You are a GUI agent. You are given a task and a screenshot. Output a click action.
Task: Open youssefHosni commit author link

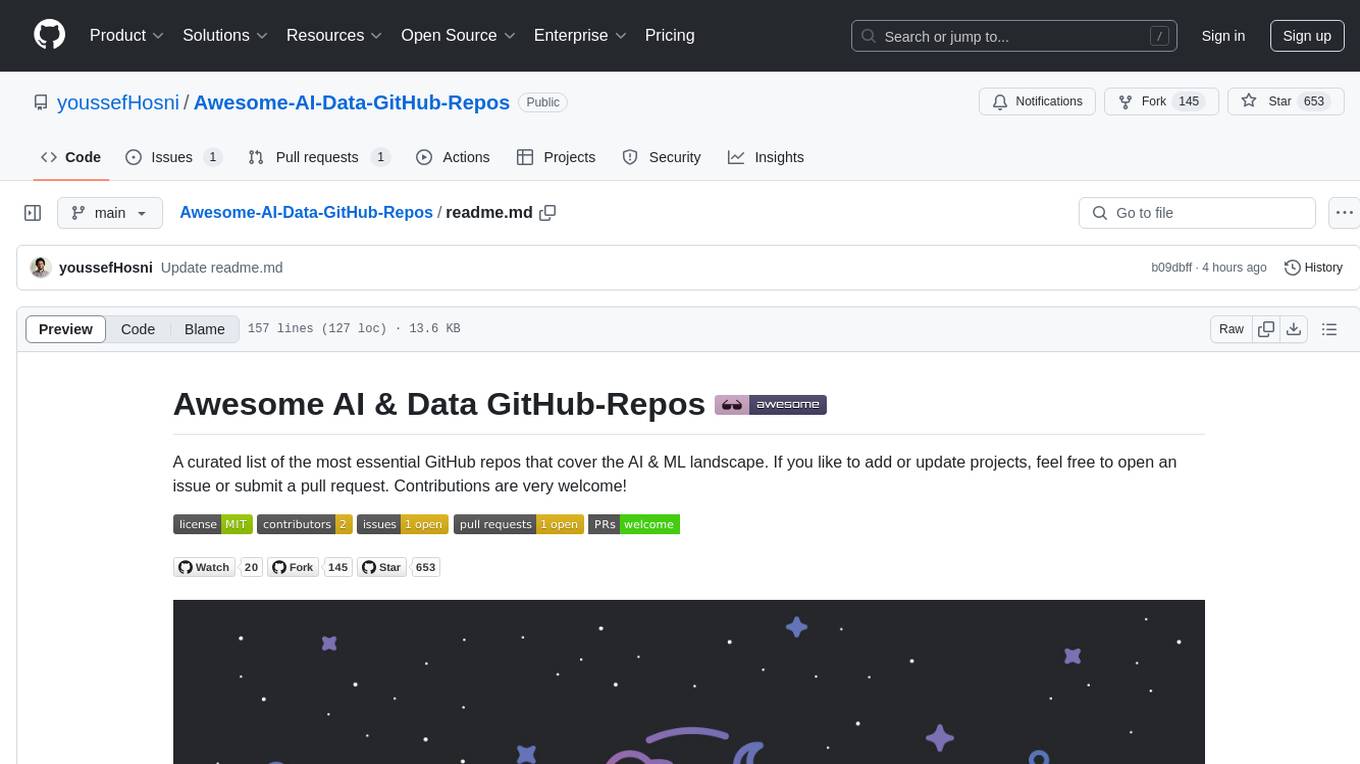point(106,267)
